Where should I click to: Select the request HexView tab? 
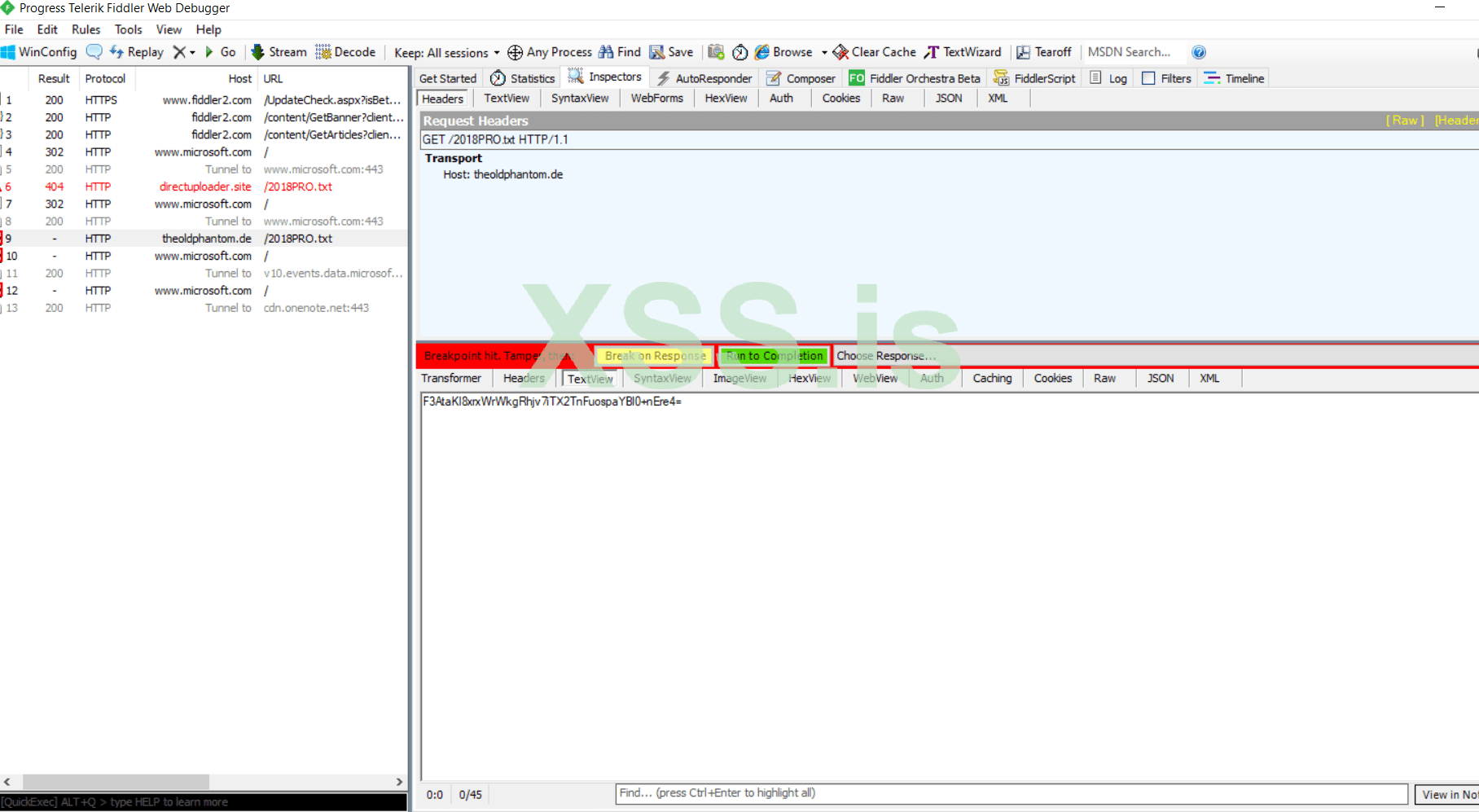point(726,99)
